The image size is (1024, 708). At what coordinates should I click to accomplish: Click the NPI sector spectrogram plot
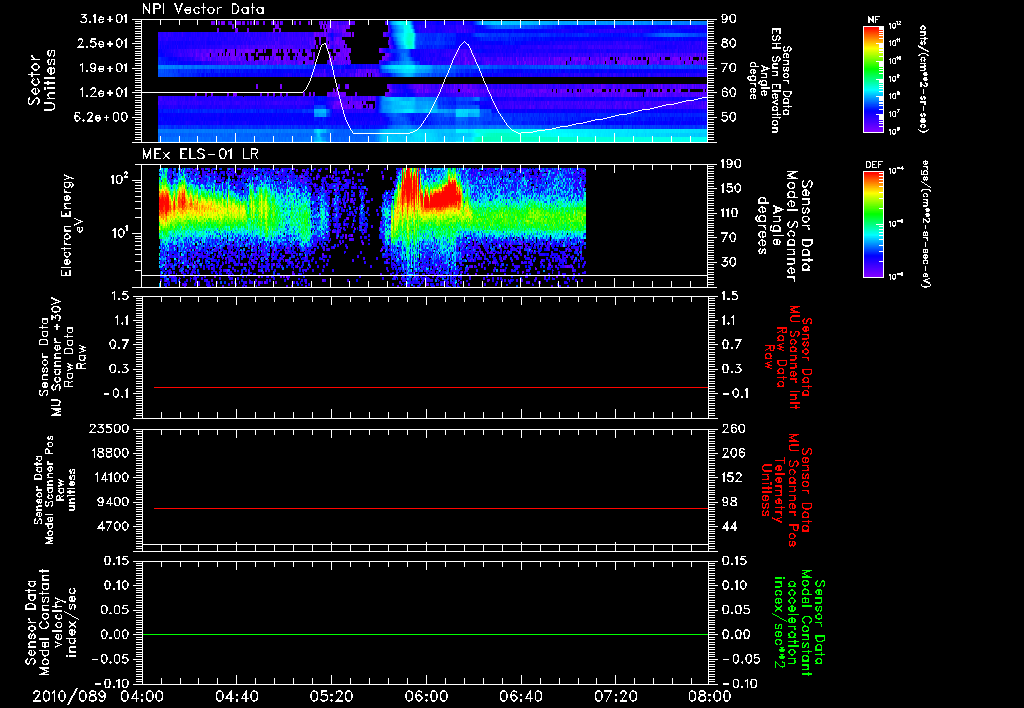click(x=425, y=80)
